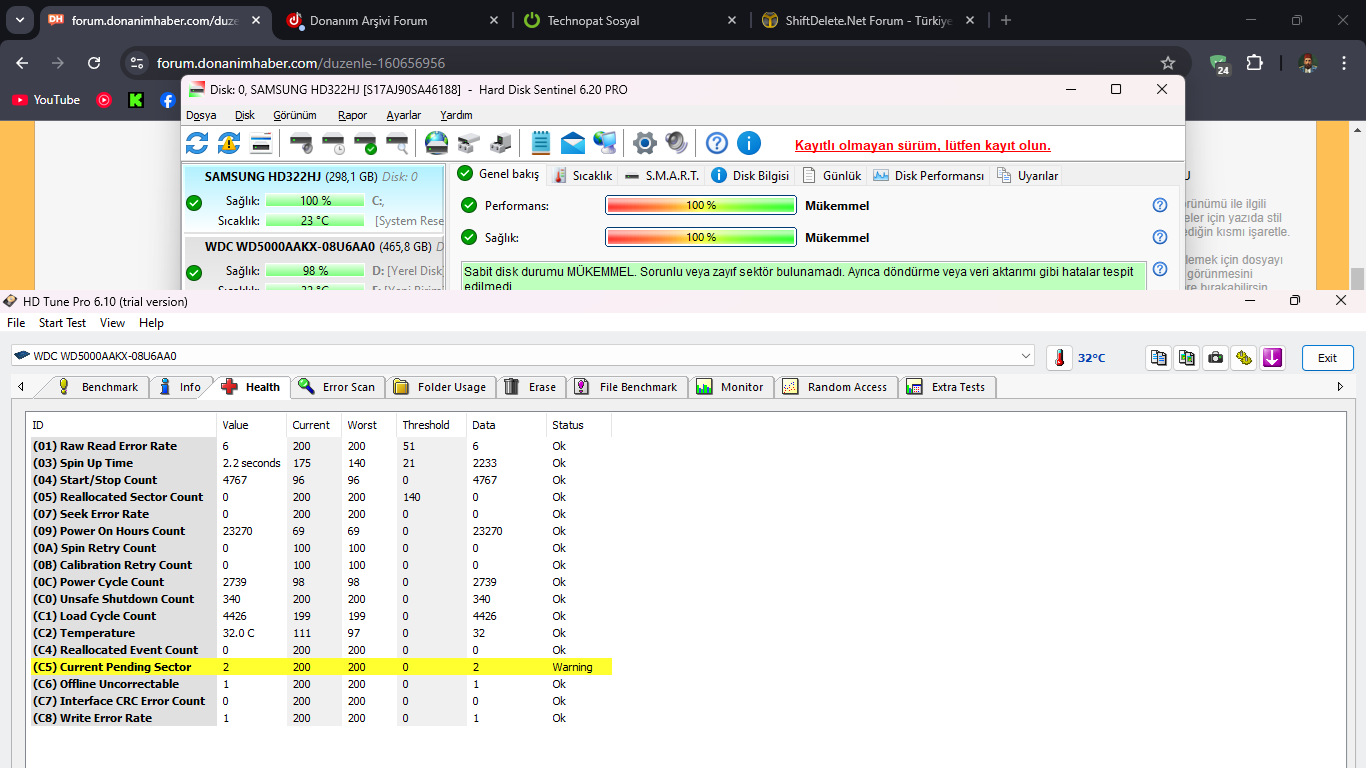Open the Ayarlar menu in Hard Disk Sentinel
The height and width of the screenshot is (768, 1366).
pos(404,115)
